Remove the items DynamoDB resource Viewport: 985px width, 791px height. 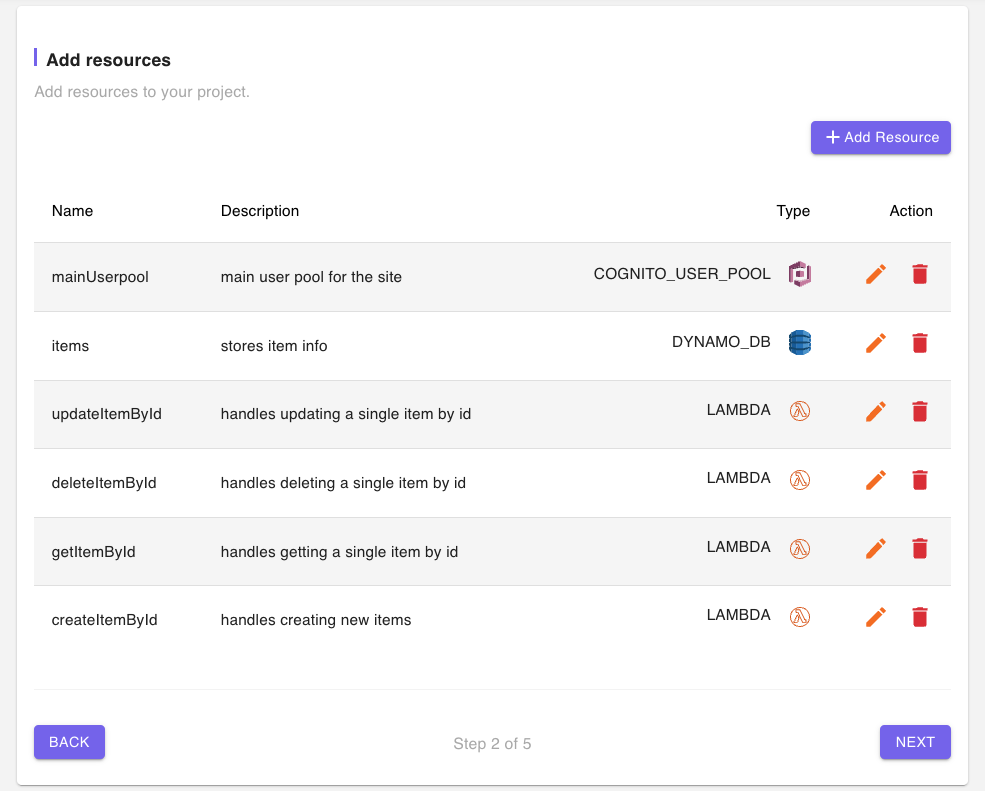pyautogui.click(x=920, y=343)
